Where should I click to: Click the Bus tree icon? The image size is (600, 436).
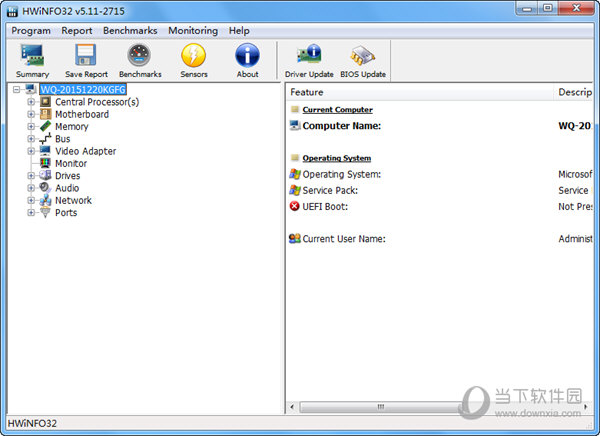tap(45, 139)
